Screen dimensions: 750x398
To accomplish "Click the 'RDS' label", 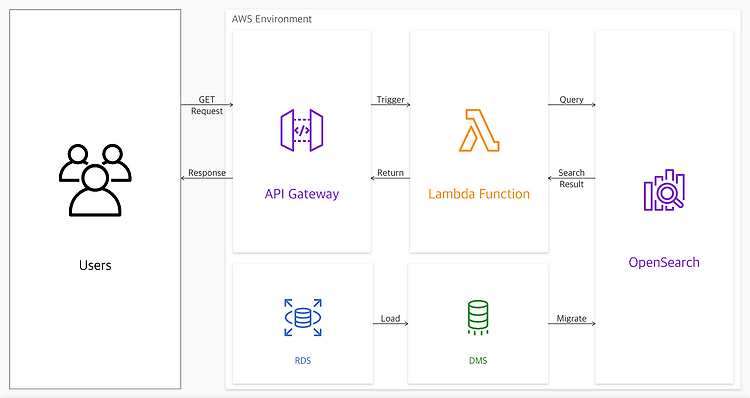I will click(303, 361).
